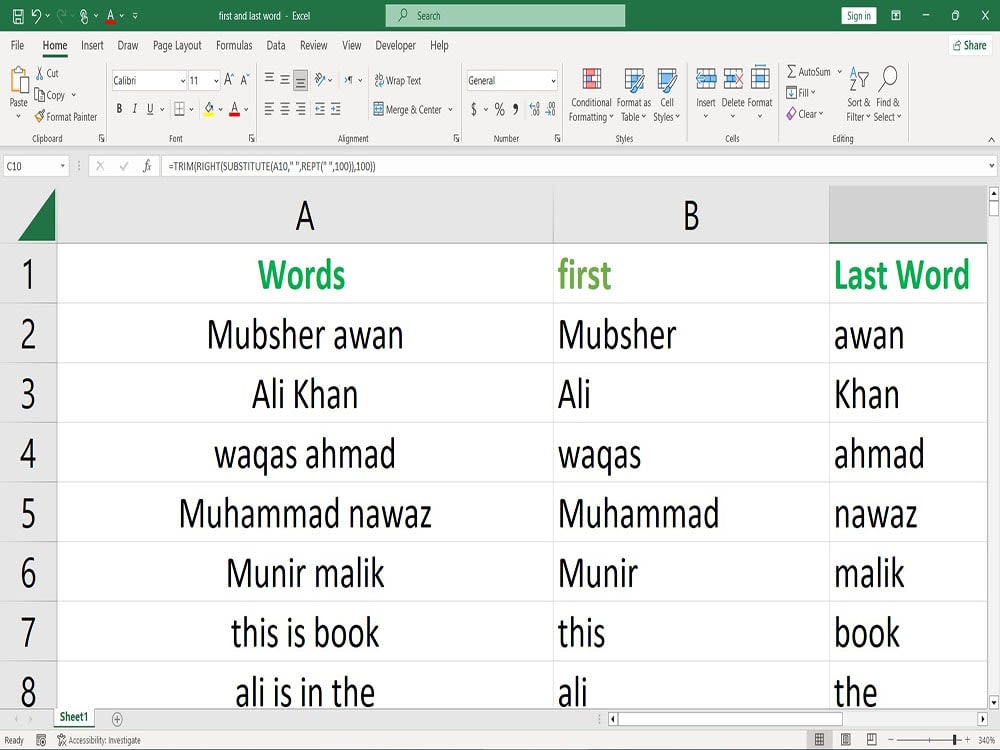This screenshot has width=1000, height=750.
Task: Expand Merge & Center options arrow
Action: point(450,110)
